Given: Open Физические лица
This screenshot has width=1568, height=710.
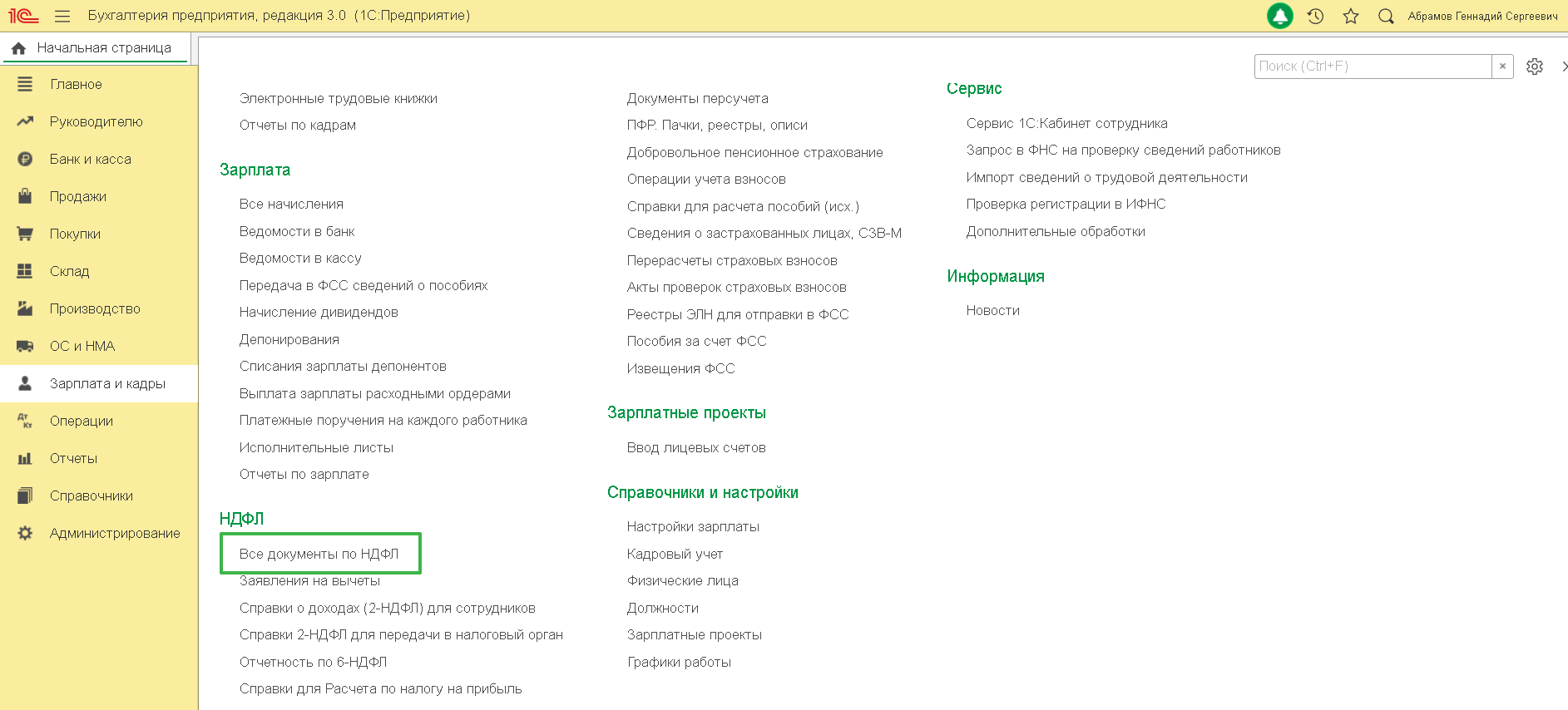Looking at the screenshot, I should (683, 580).
